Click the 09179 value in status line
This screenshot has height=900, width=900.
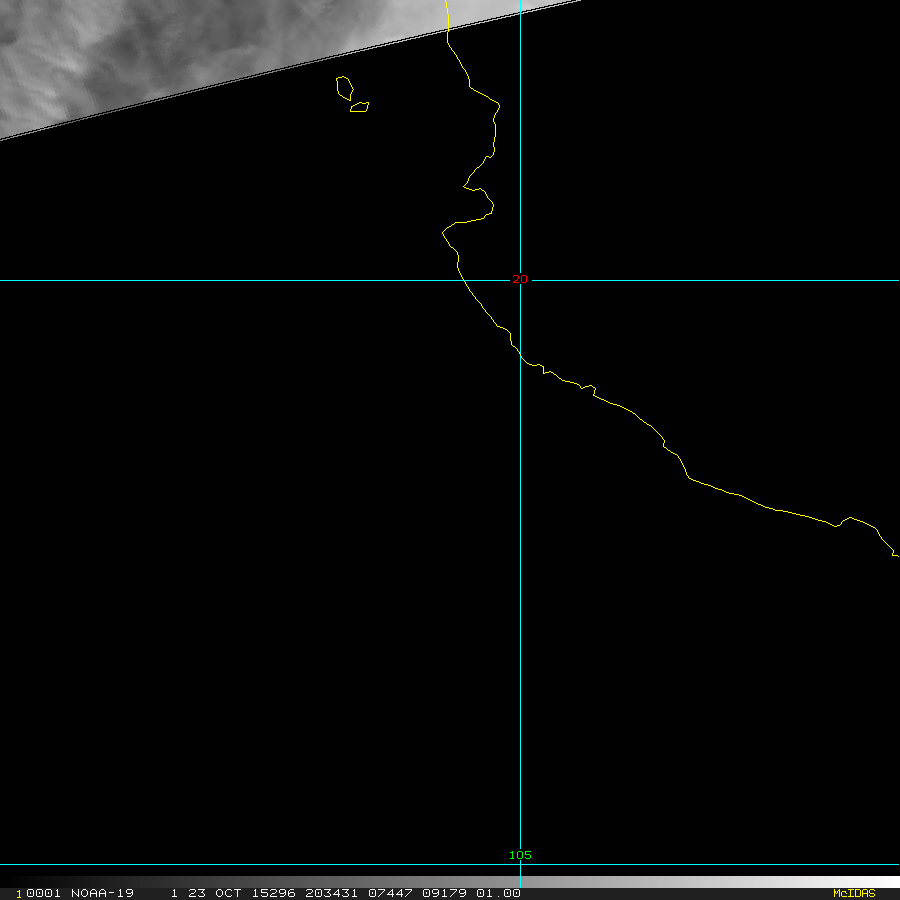coord(443,893)
